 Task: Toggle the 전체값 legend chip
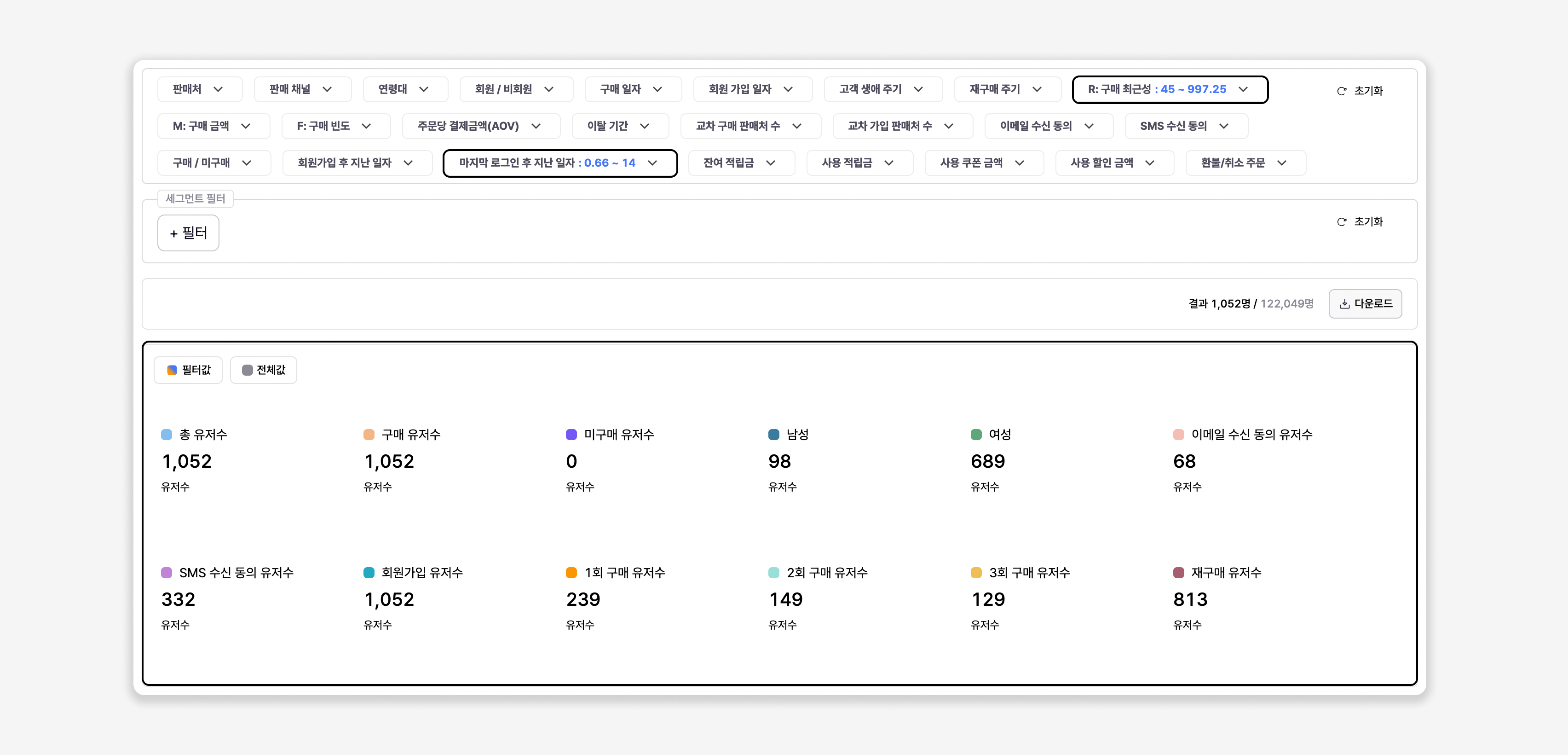tap(264, 370)
